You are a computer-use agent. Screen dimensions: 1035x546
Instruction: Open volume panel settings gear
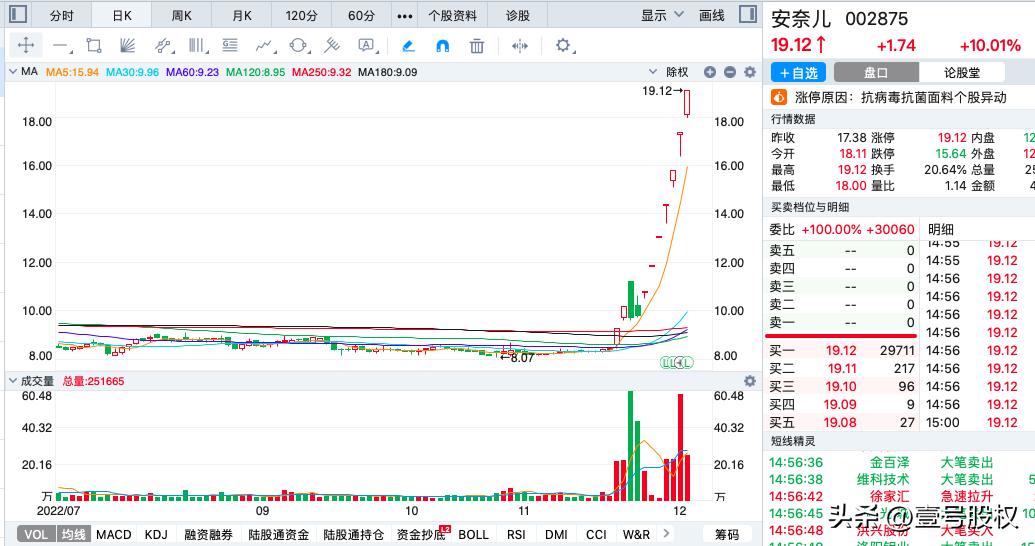(x=749, y=381)
